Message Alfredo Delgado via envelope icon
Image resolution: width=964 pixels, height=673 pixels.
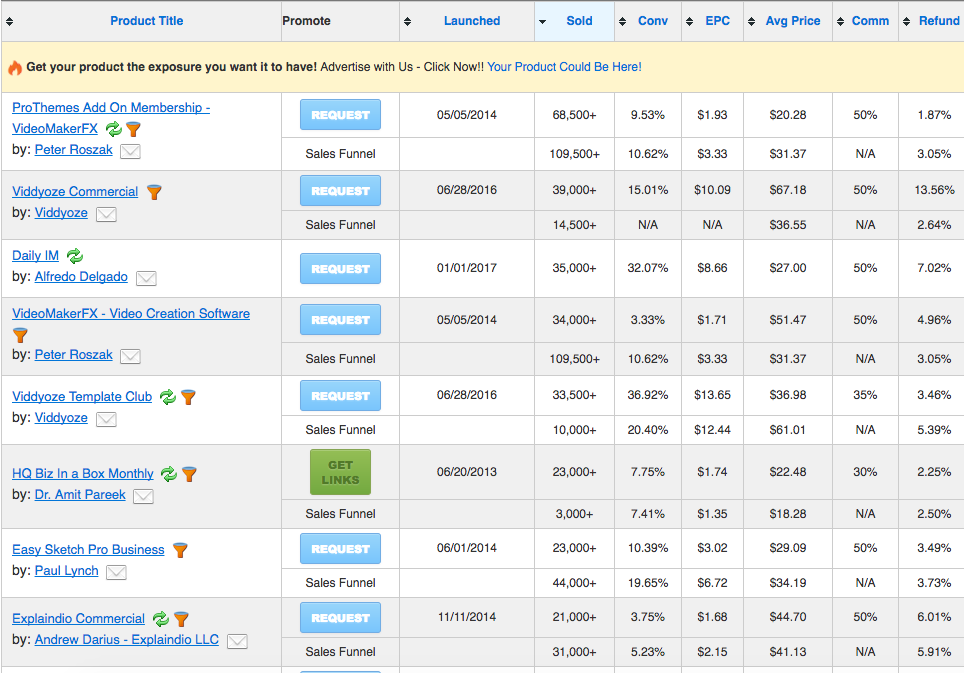click(146, 278)
